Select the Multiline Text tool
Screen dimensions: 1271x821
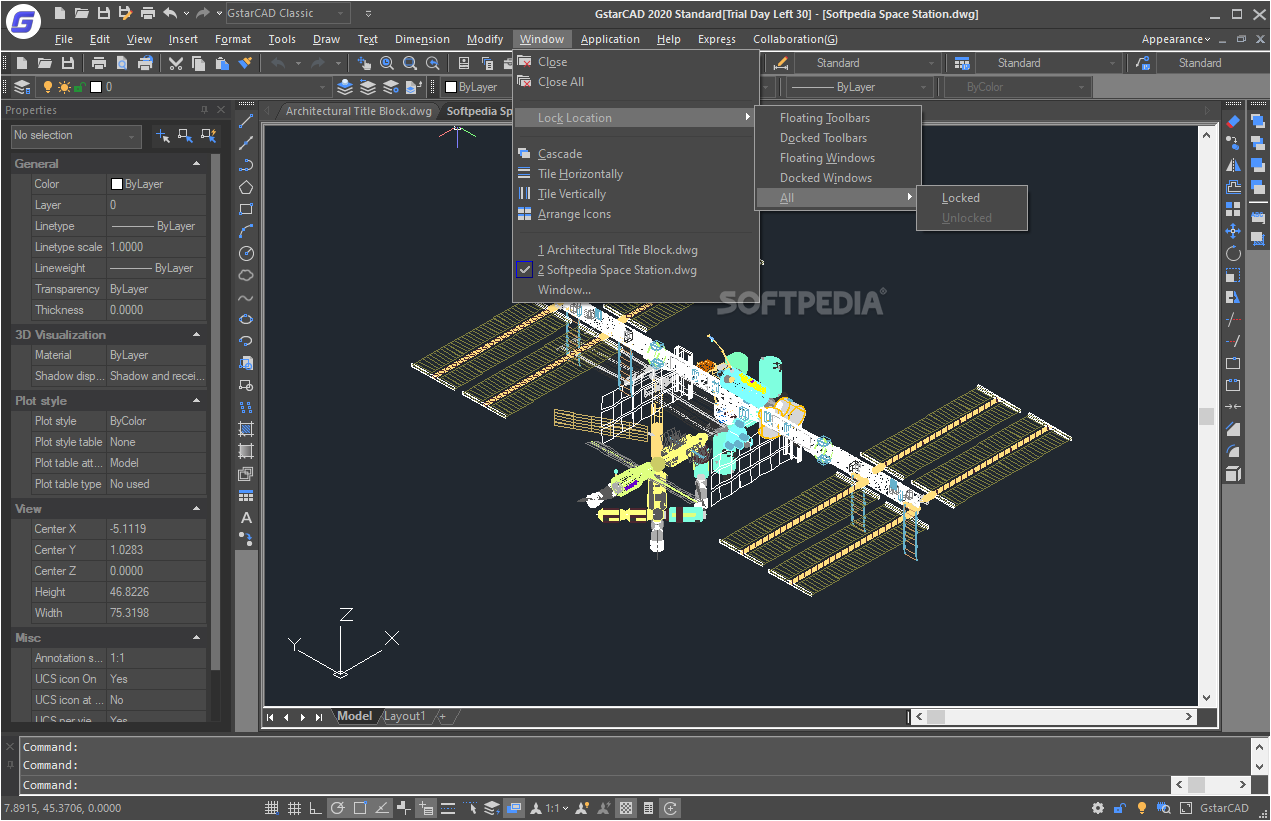pos(246,517)
